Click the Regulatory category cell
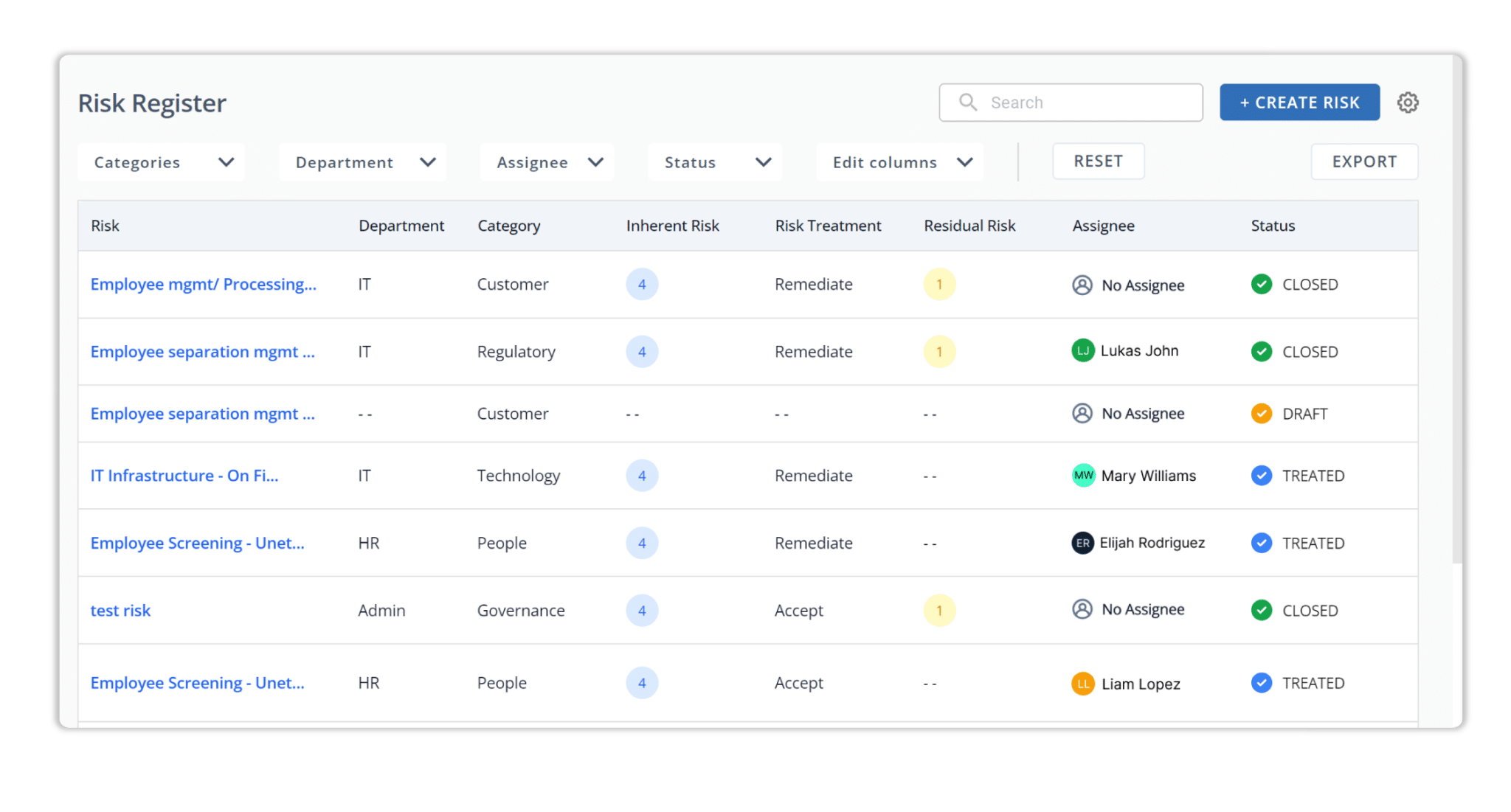Viewport: 1511px width, 812px height. pos(516,352)
